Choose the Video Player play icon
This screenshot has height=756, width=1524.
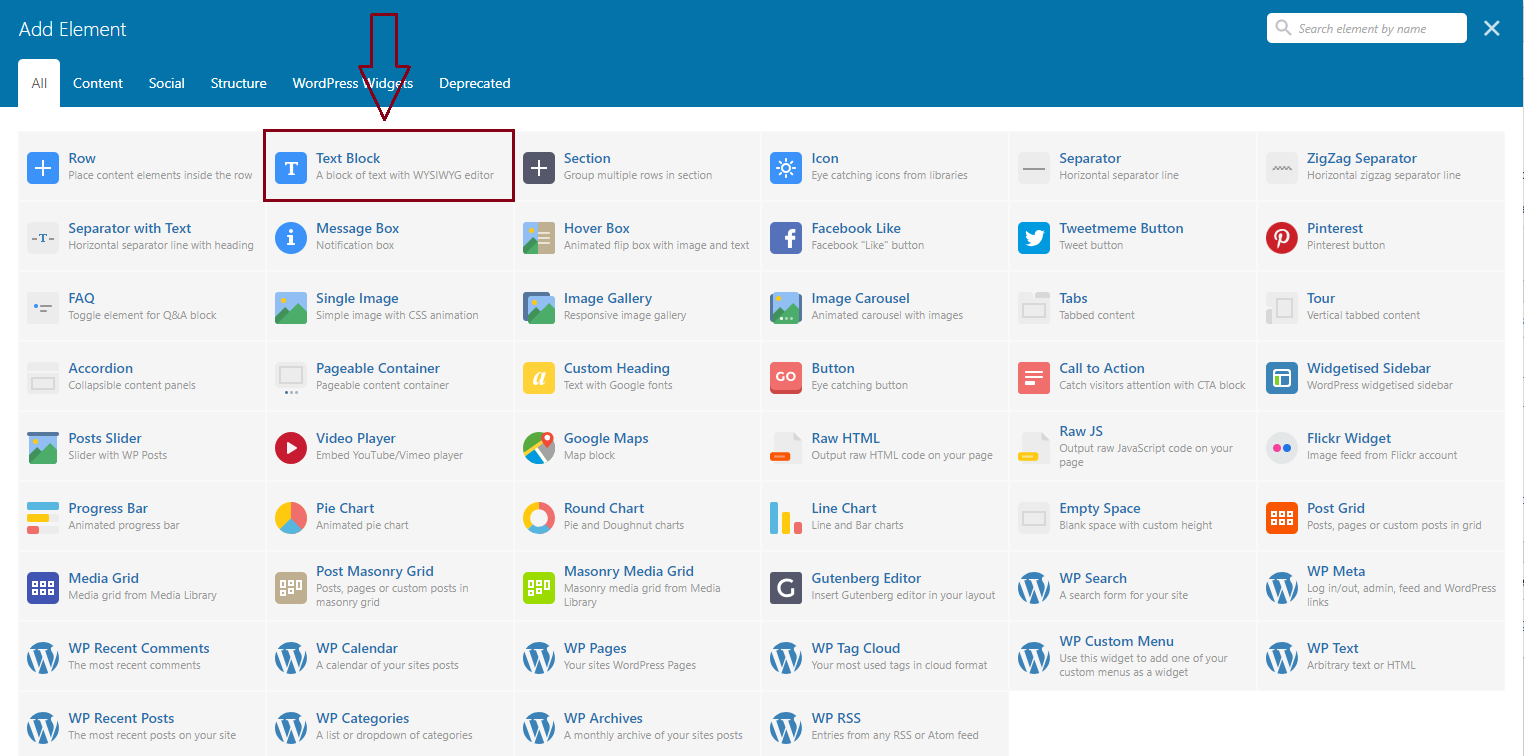[x=291, y=448]
